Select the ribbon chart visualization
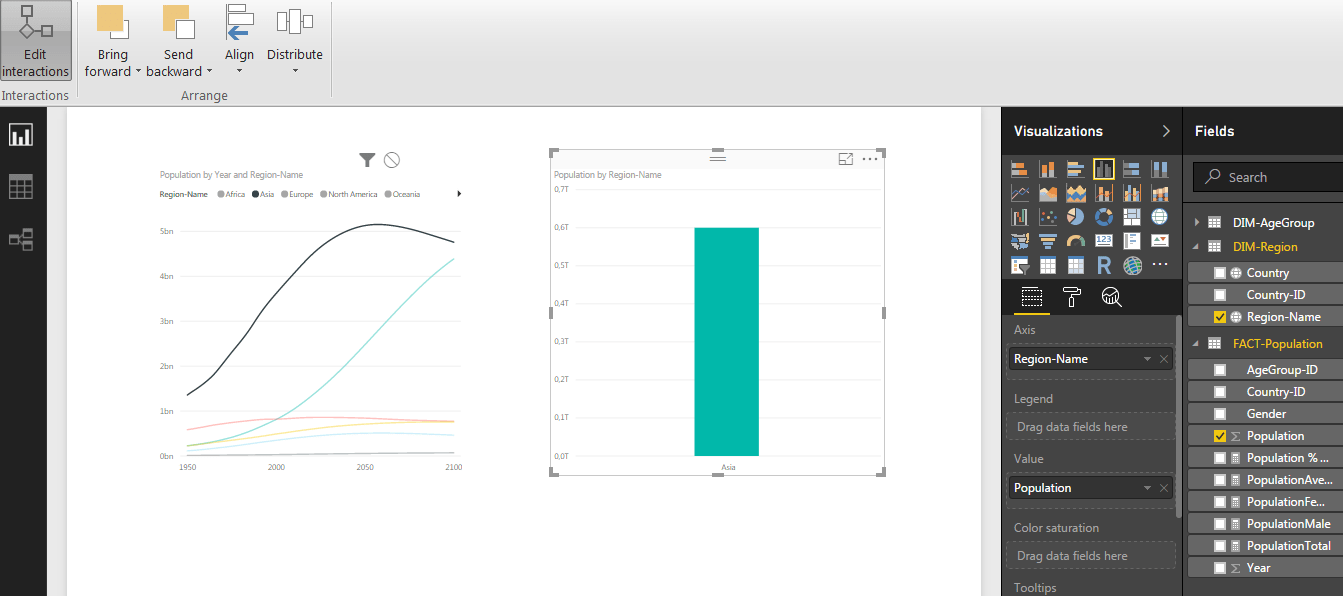 coord(1160,193)
